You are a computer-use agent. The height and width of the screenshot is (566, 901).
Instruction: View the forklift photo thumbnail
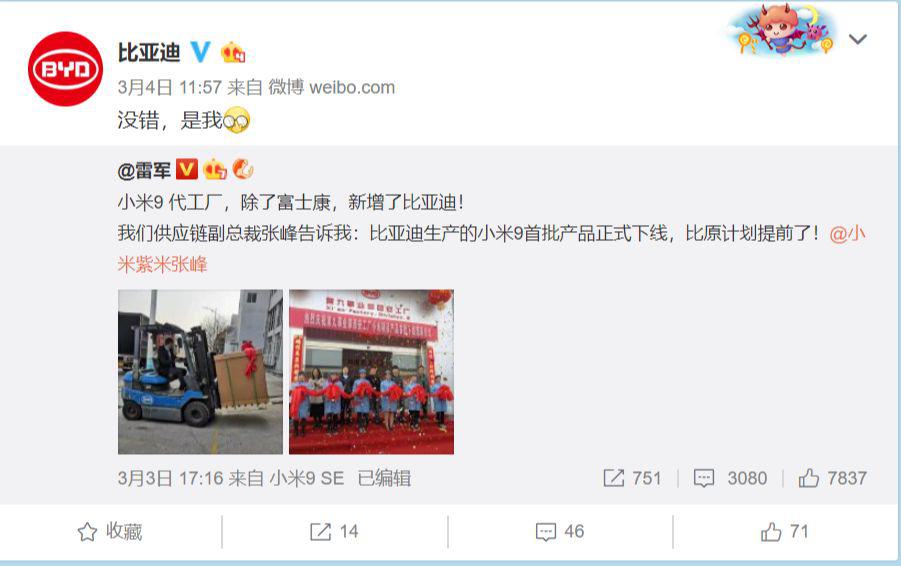pos(201,372)
